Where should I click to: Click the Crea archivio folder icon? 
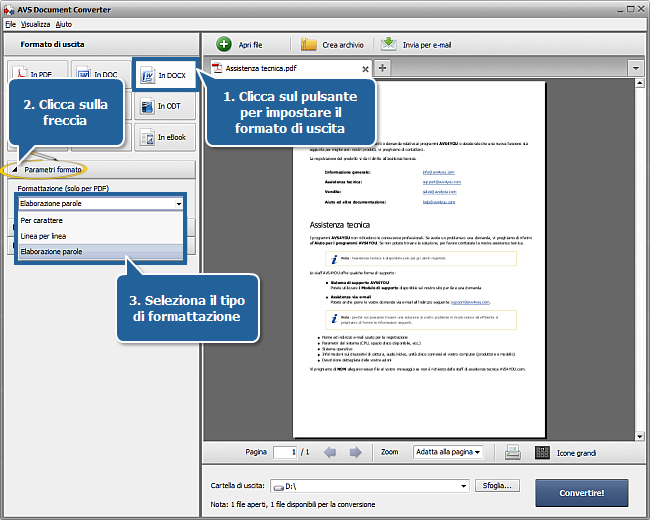308,44
